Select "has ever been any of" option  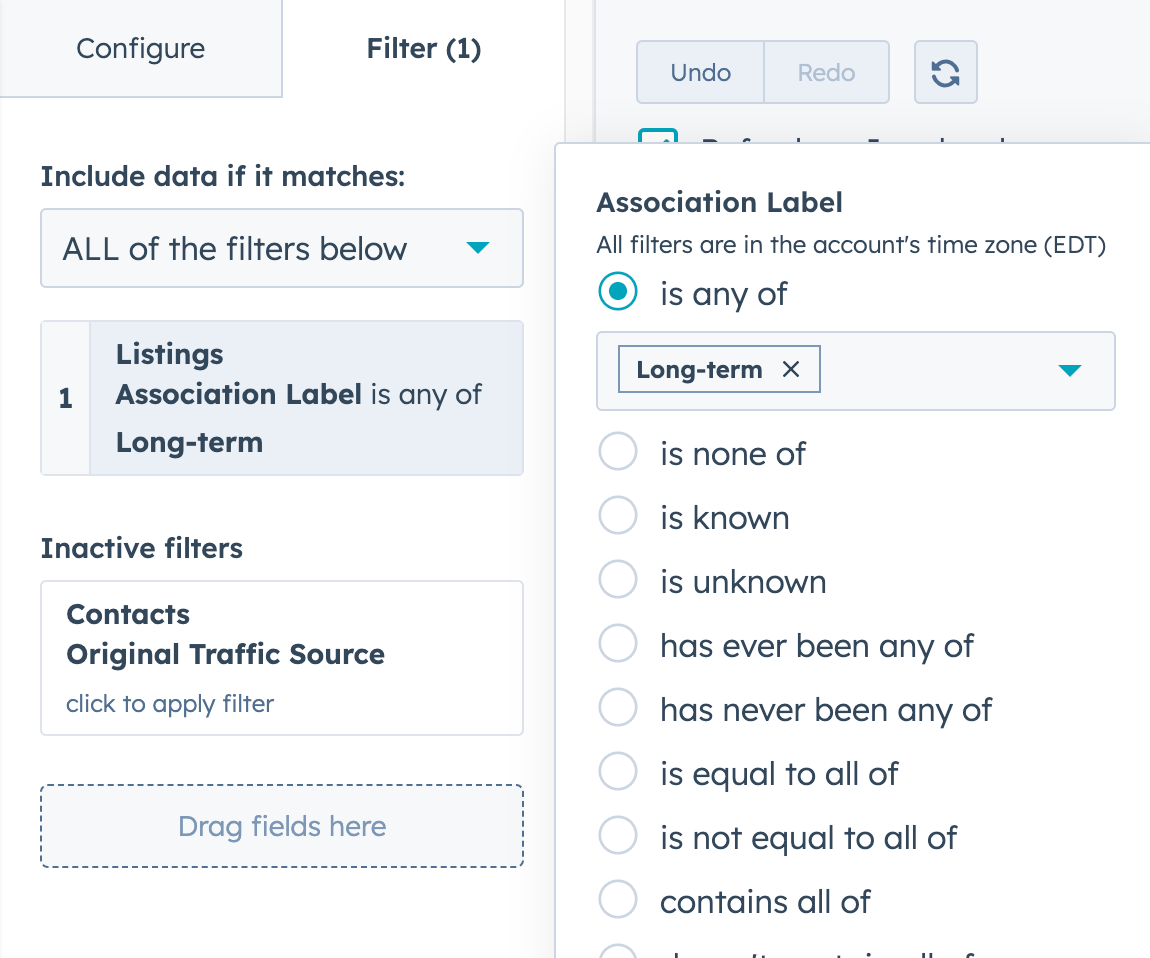[x=617, y=643]
